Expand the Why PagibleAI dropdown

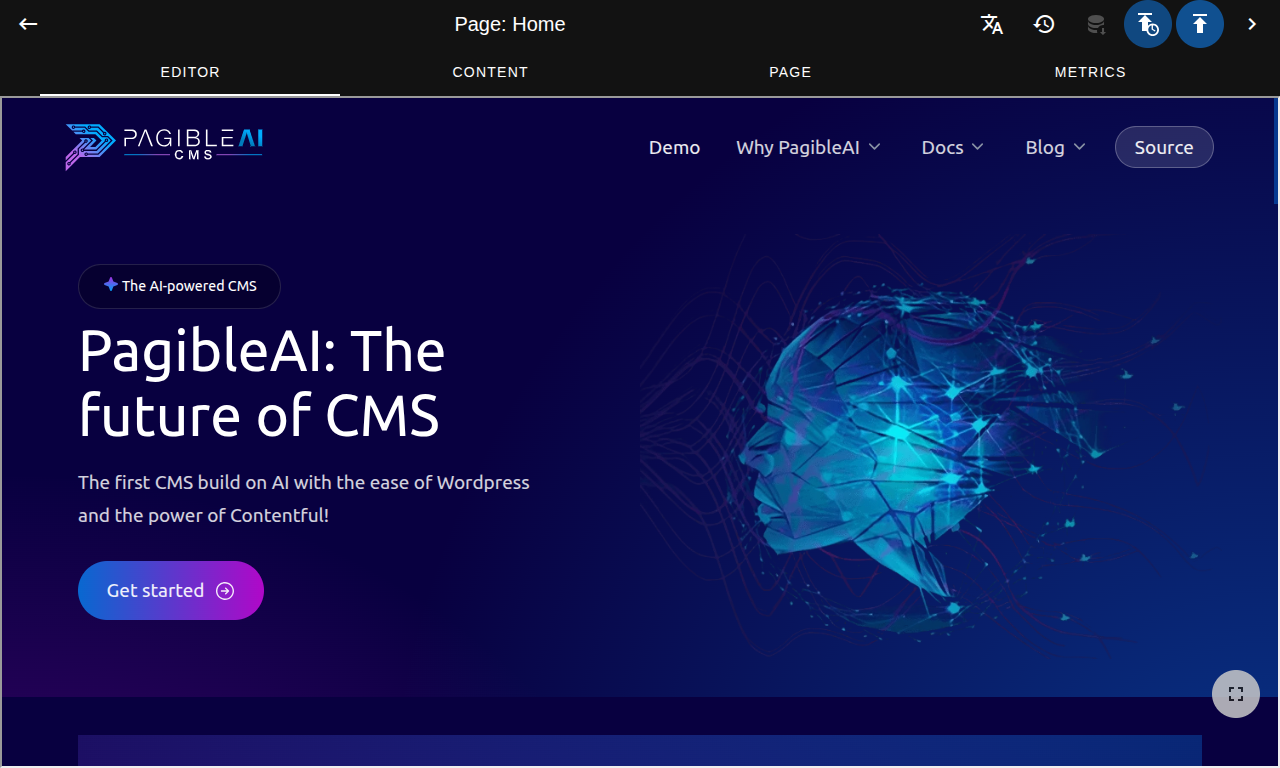click(x=808, y=147)
